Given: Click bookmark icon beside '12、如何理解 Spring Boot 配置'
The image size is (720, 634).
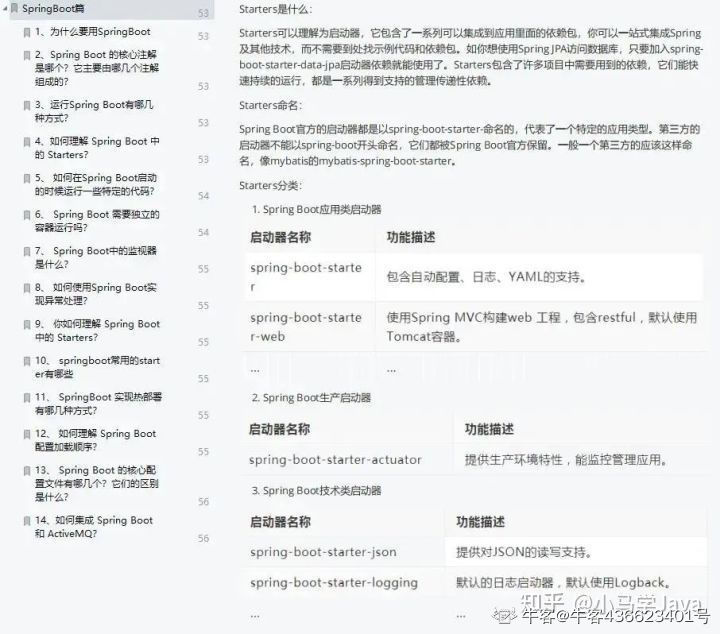Looking at the screenshot, I should pyautogui.click(x=27, y=434).
